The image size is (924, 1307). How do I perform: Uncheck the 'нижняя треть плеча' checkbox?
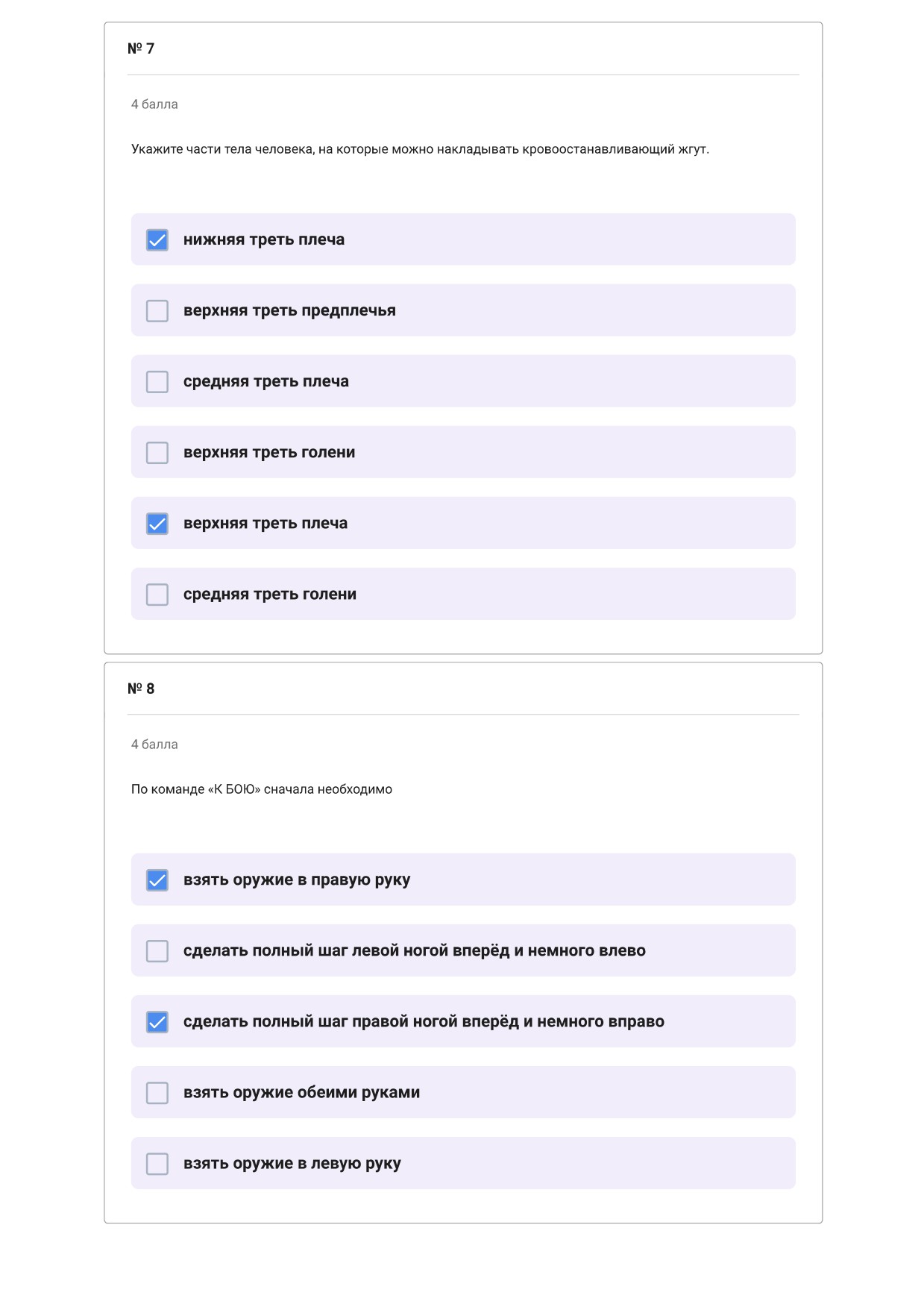[157, 239]
